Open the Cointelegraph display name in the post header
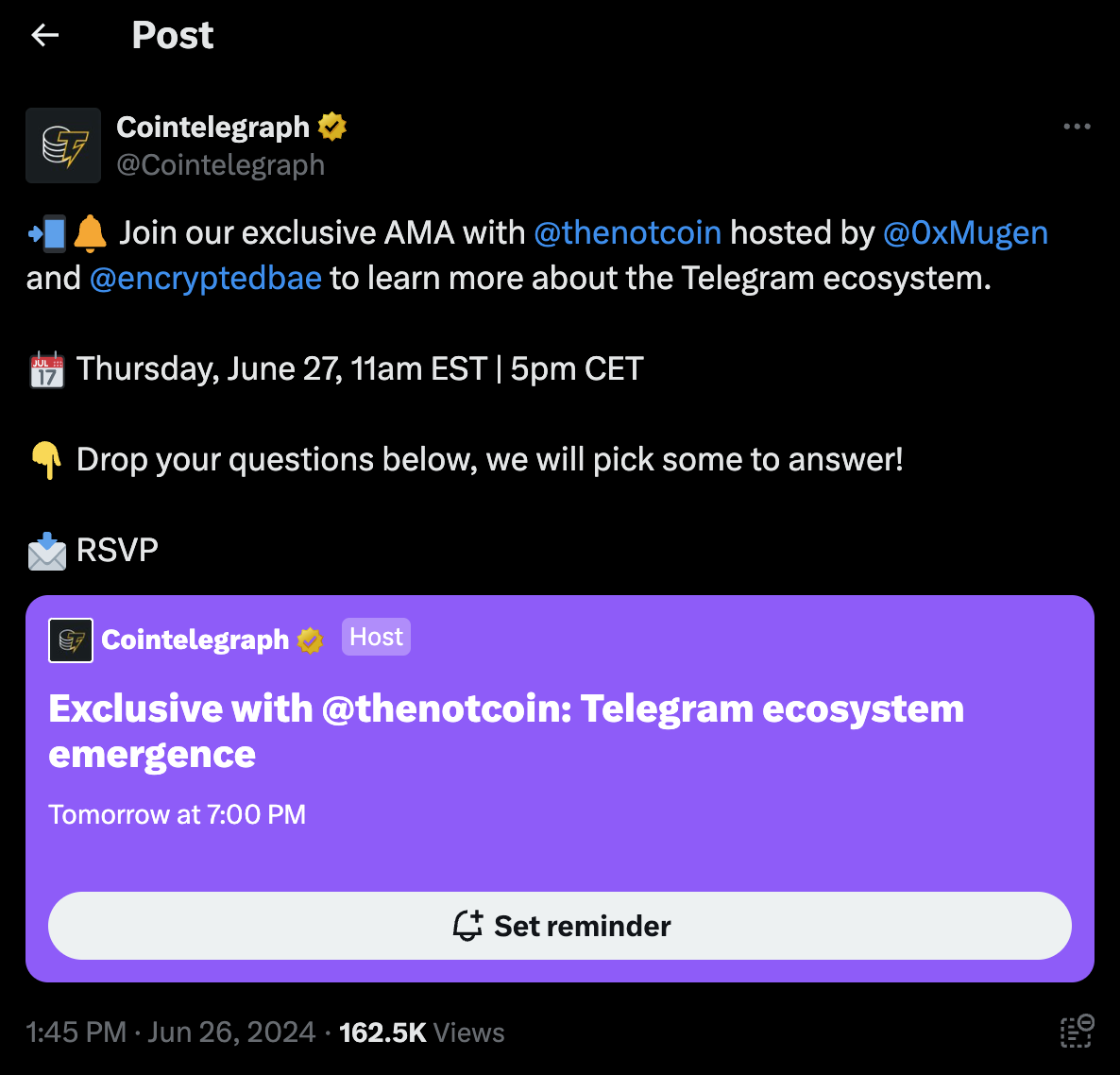This screenshot has height=1075, width=1120. pos(212,127)
